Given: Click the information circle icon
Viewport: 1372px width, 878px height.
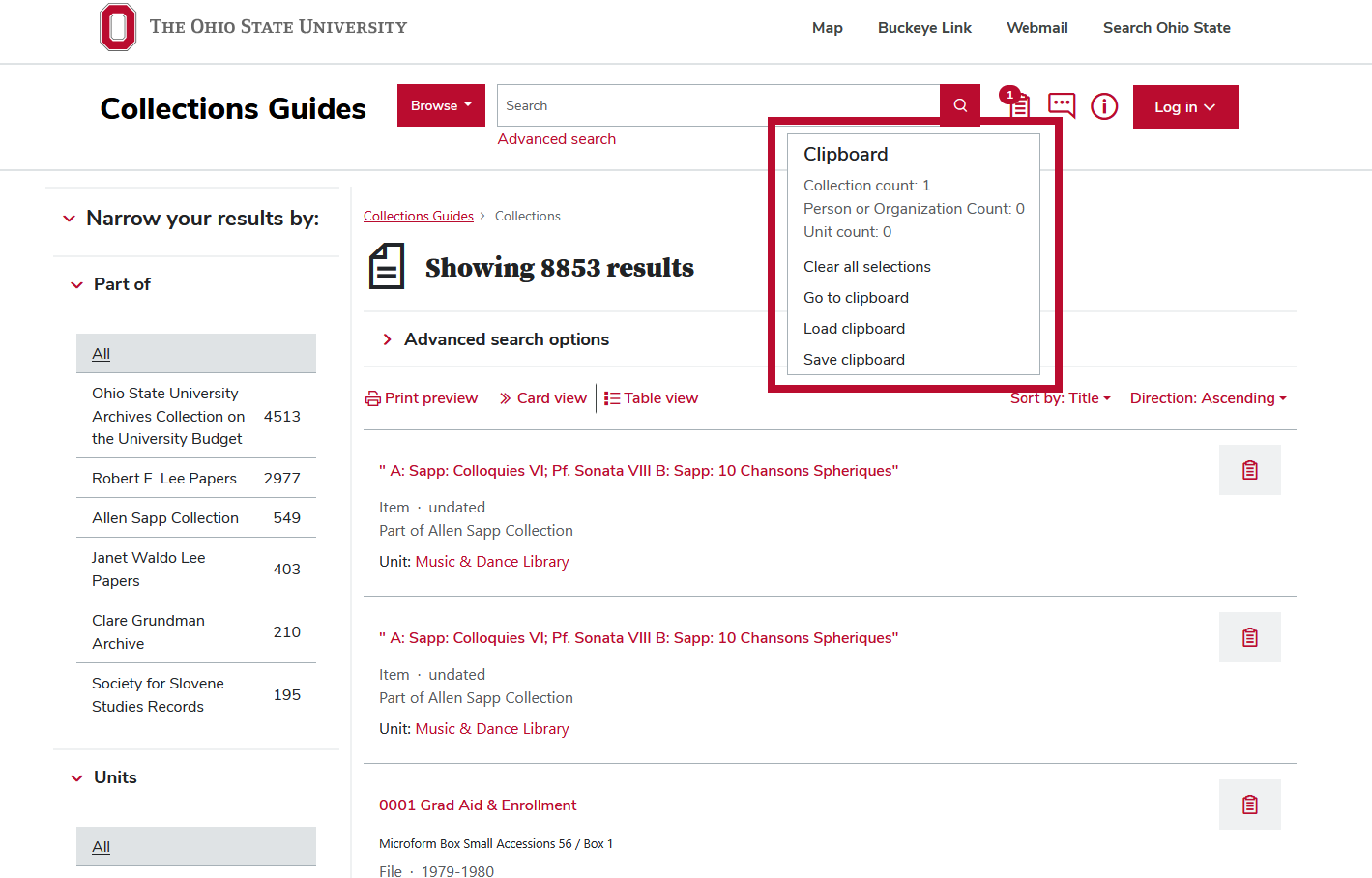Looking at the screenshot, I should click(x=1104, y=105).
